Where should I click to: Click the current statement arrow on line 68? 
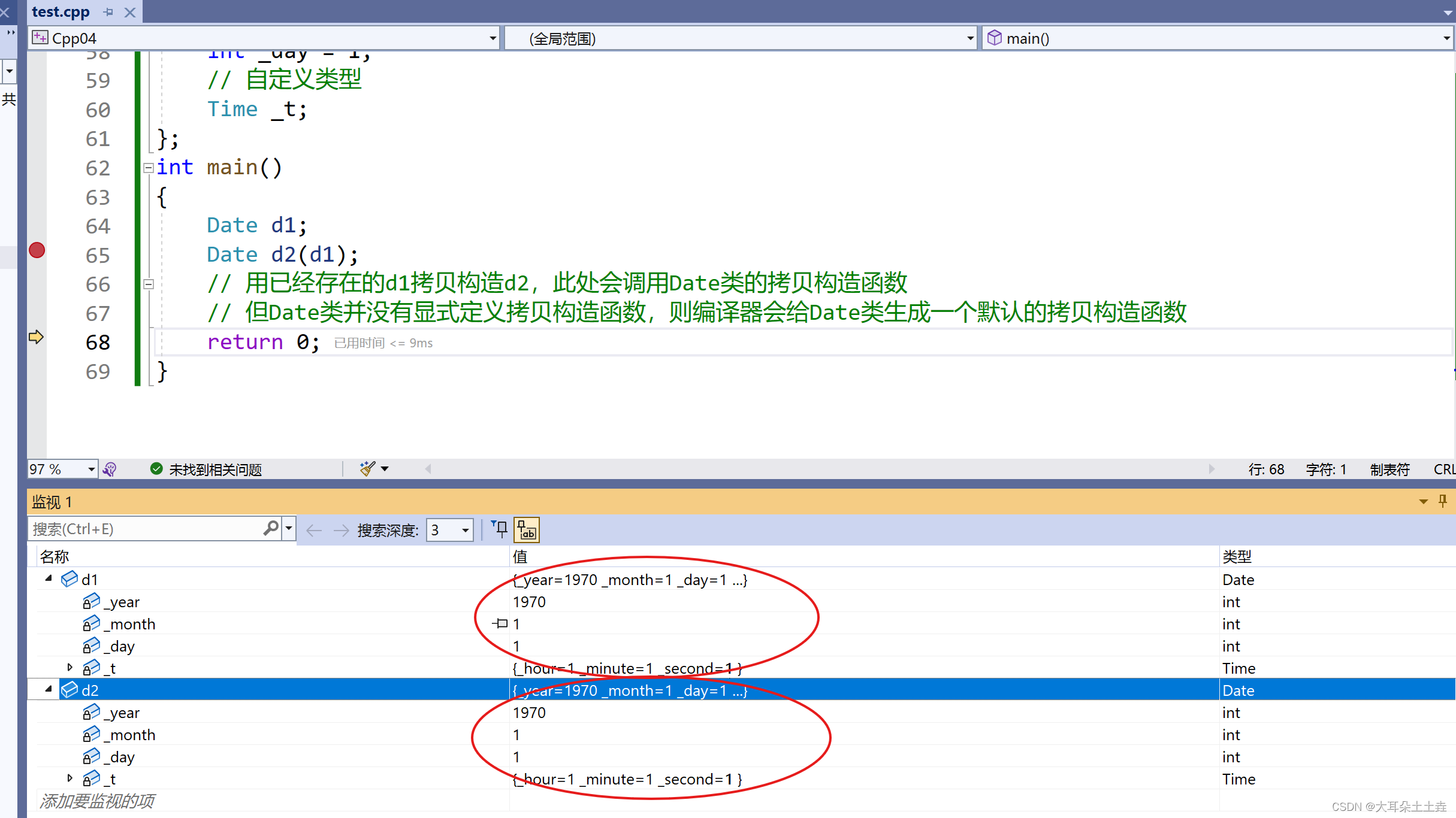36,337
